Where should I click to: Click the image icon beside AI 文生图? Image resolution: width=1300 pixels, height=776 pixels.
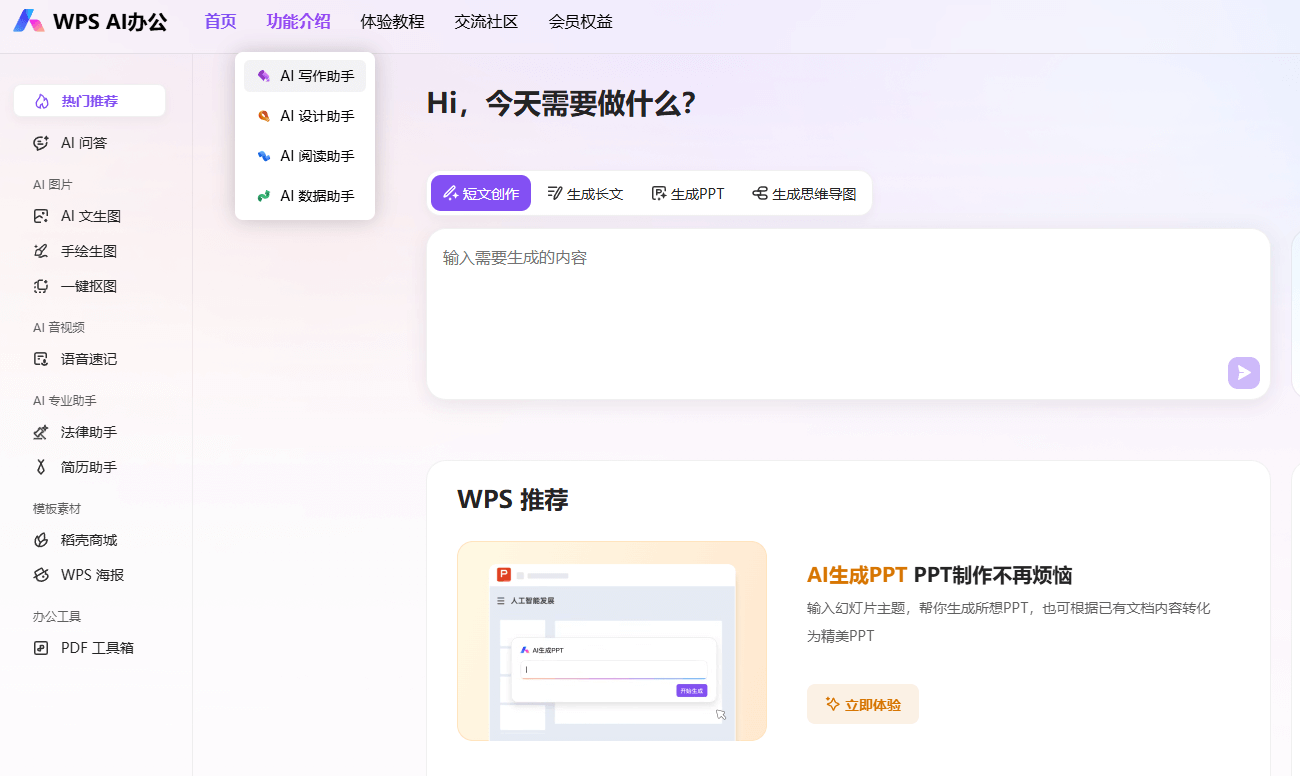tap(41, 216)
